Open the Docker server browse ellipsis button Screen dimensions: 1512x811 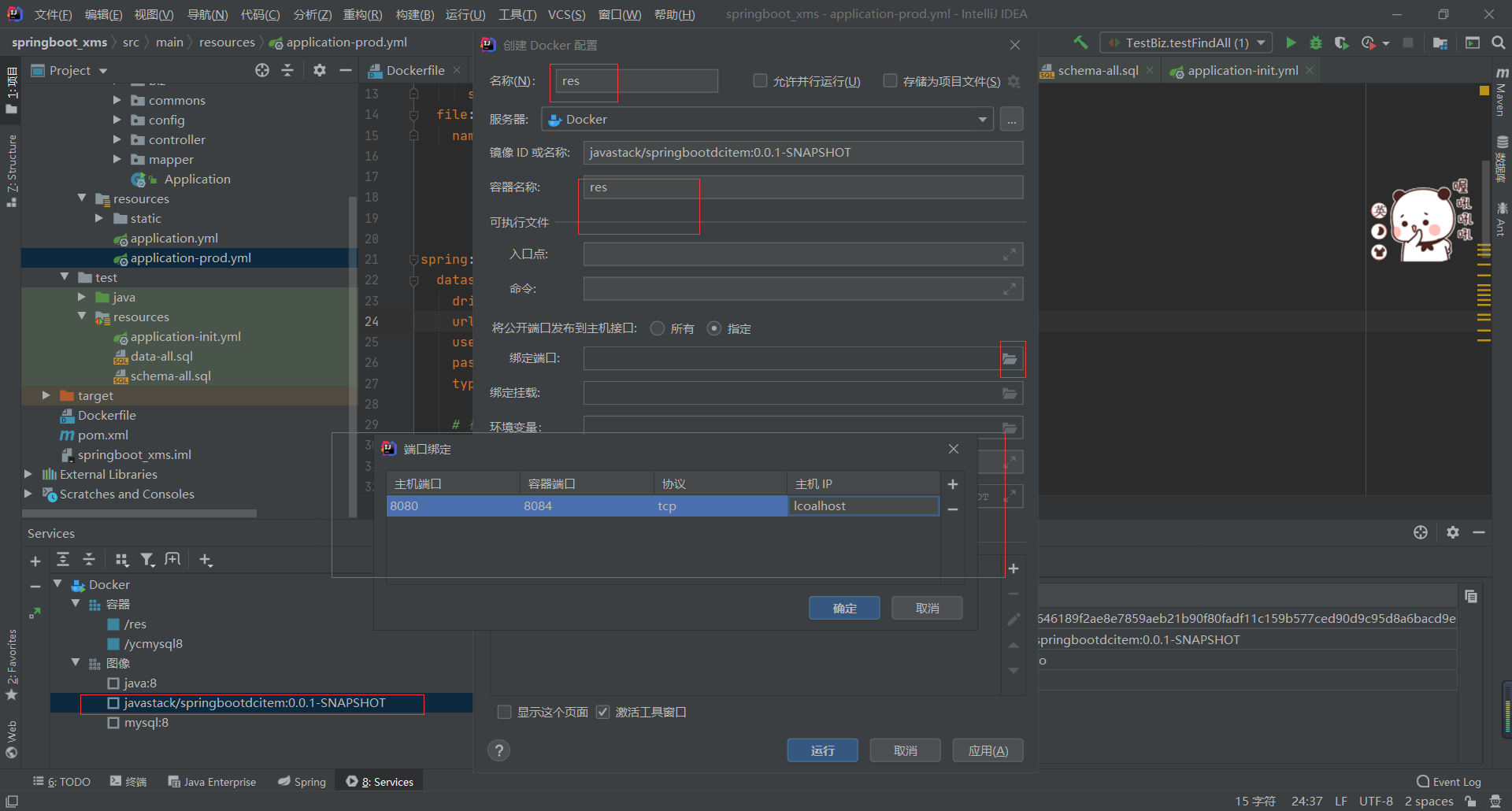click(1012, 120)
